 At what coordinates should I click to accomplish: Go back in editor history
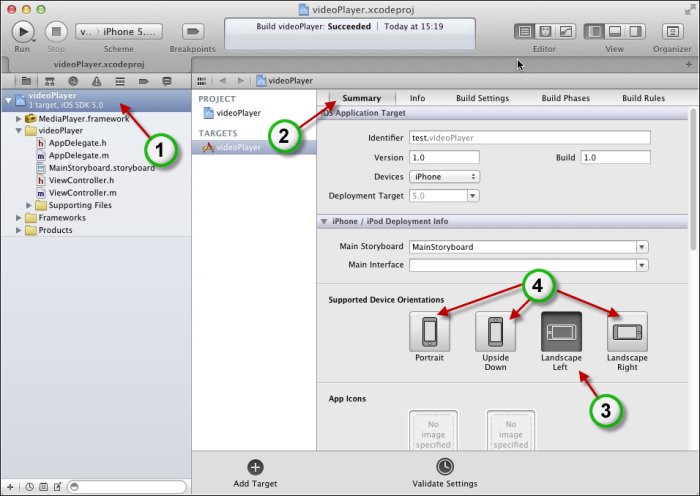[222, 81]
